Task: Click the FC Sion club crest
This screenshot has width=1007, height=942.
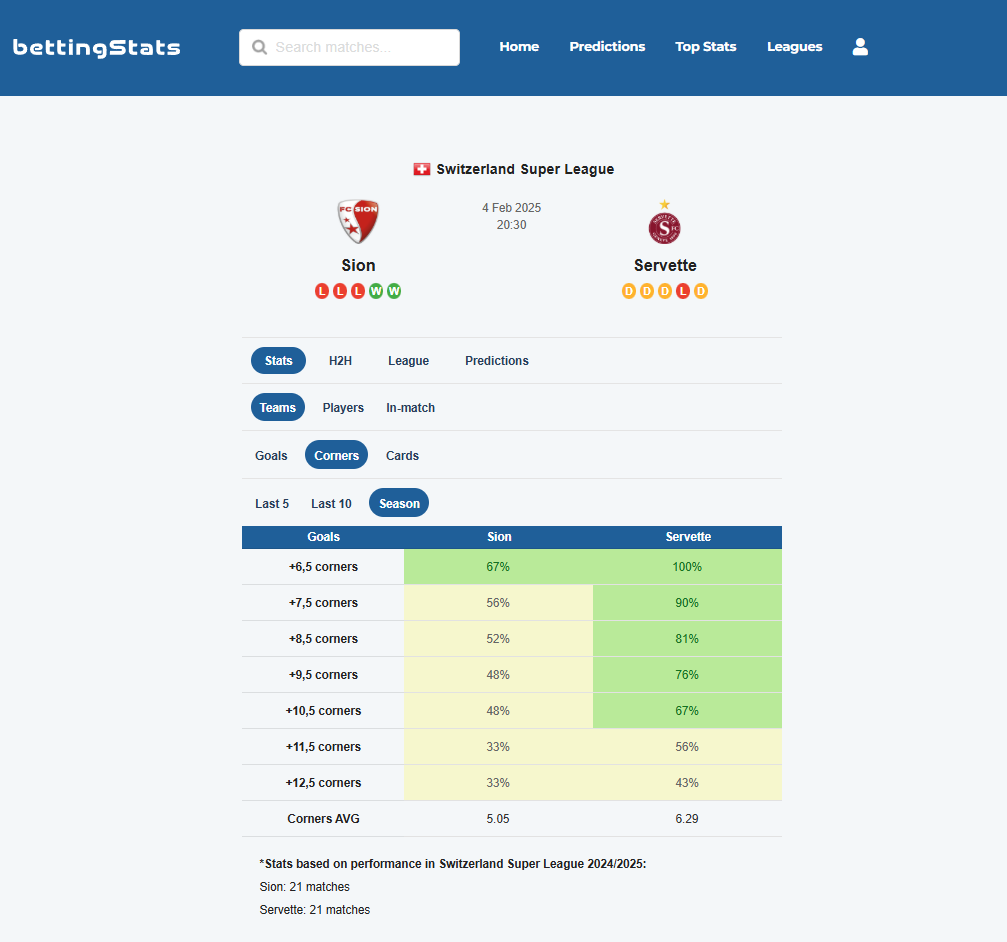Action: click(x=358, y=222)
